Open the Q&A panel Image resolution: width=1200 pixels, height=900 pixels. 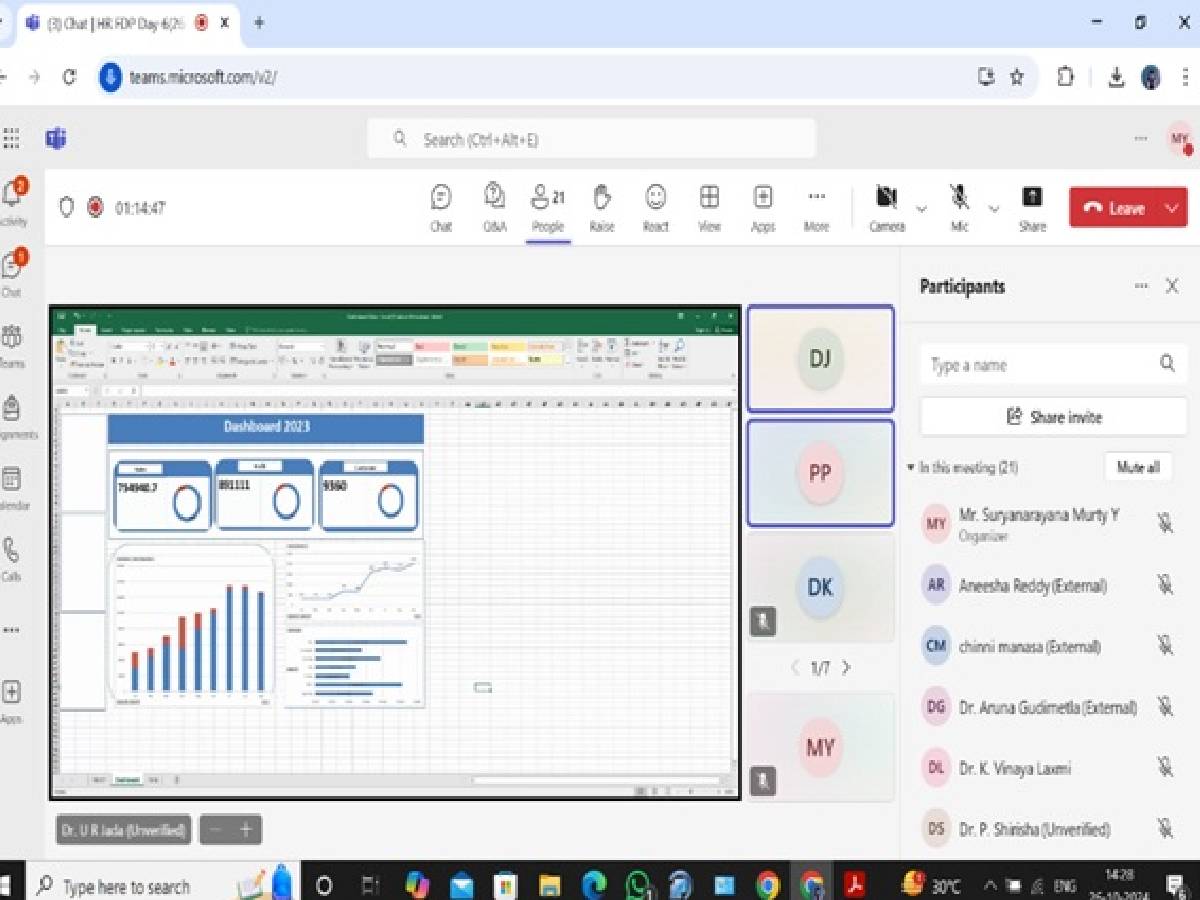(494, 207)
